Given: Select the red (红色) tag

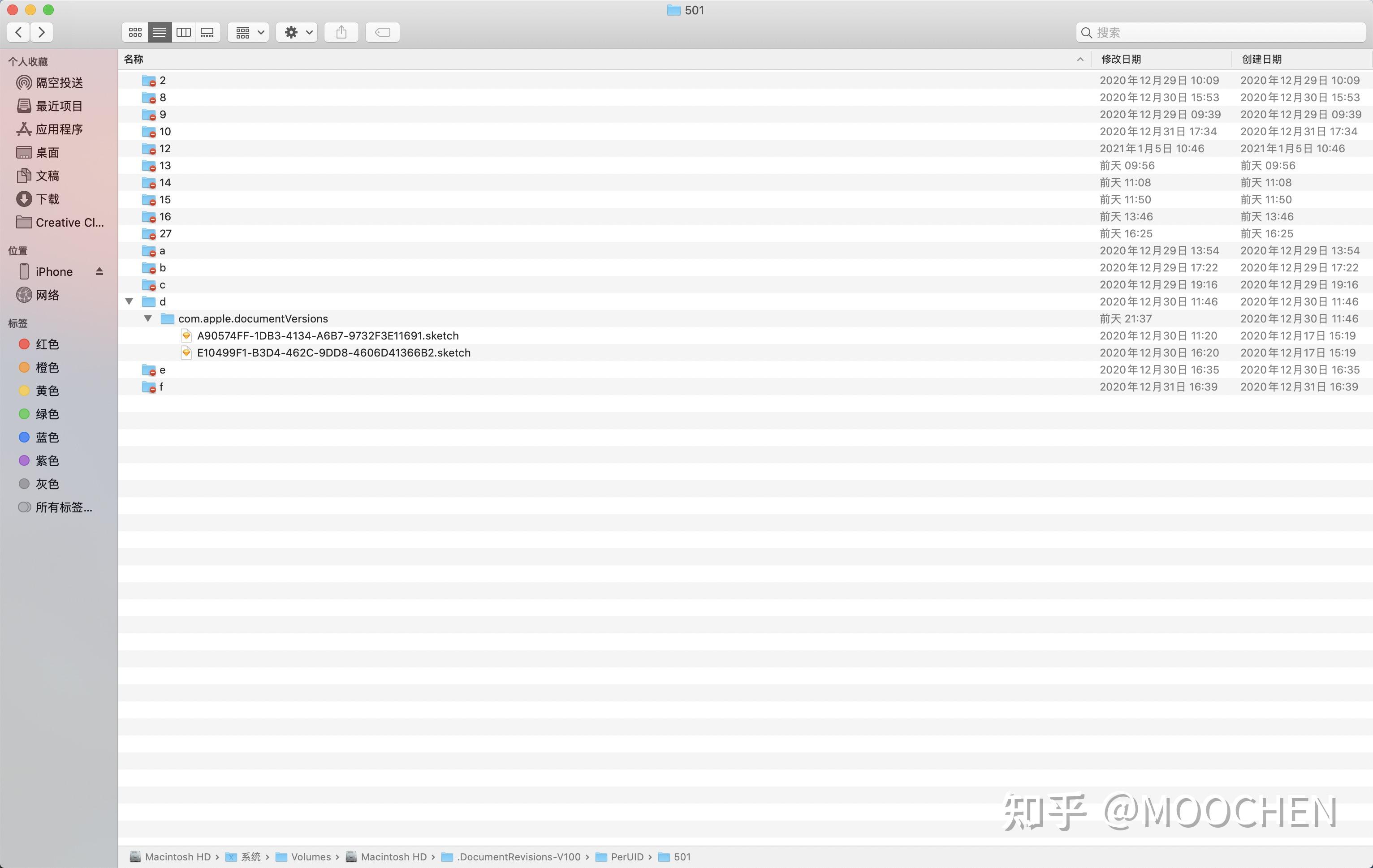Looking at the screenshot, I should [x=47, y=344].
